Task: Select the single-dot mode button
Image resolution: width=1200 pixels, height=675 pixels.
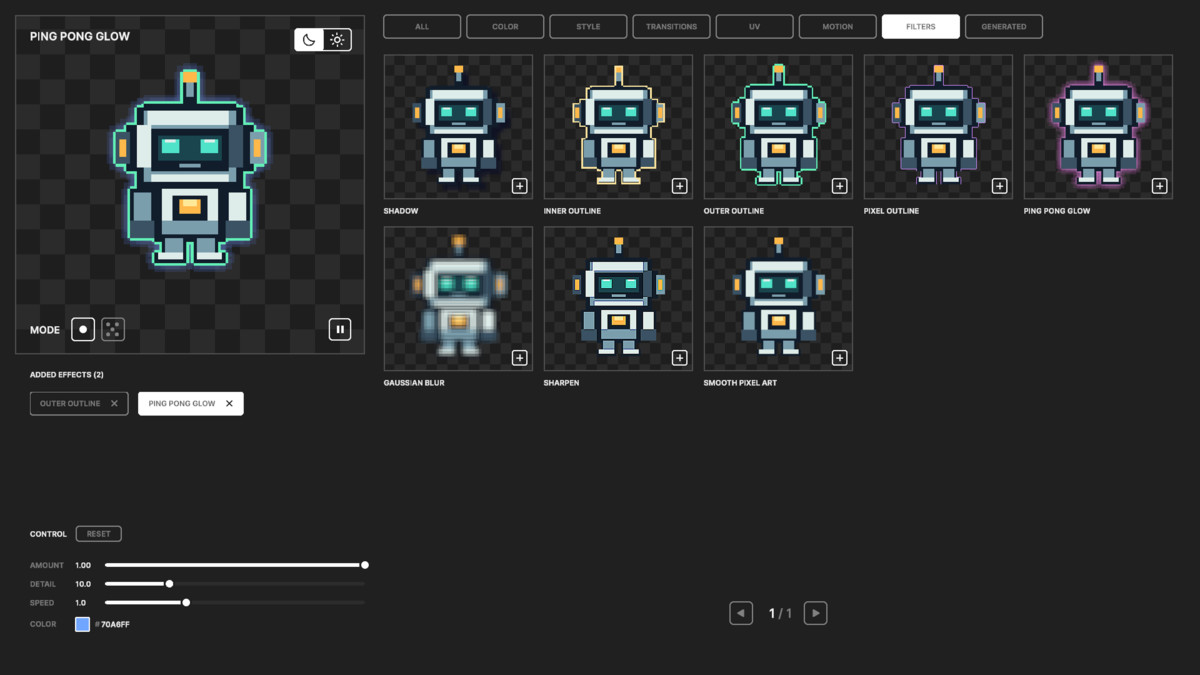Action: click(83, 329)
